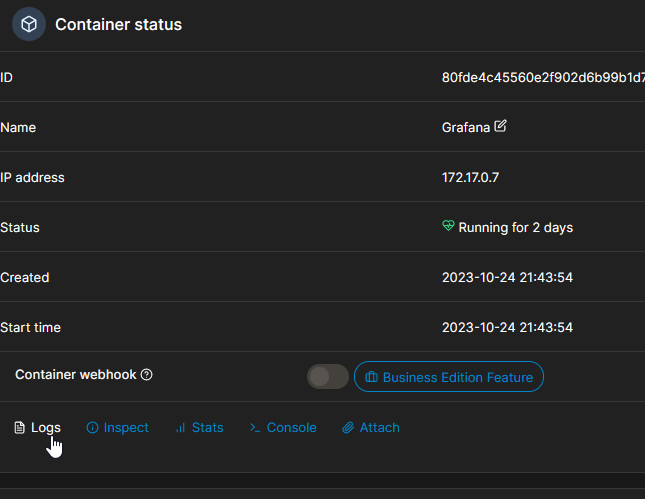Click the Container webhook label
This screenshot has width=645, height=499.
coord(76,375)
